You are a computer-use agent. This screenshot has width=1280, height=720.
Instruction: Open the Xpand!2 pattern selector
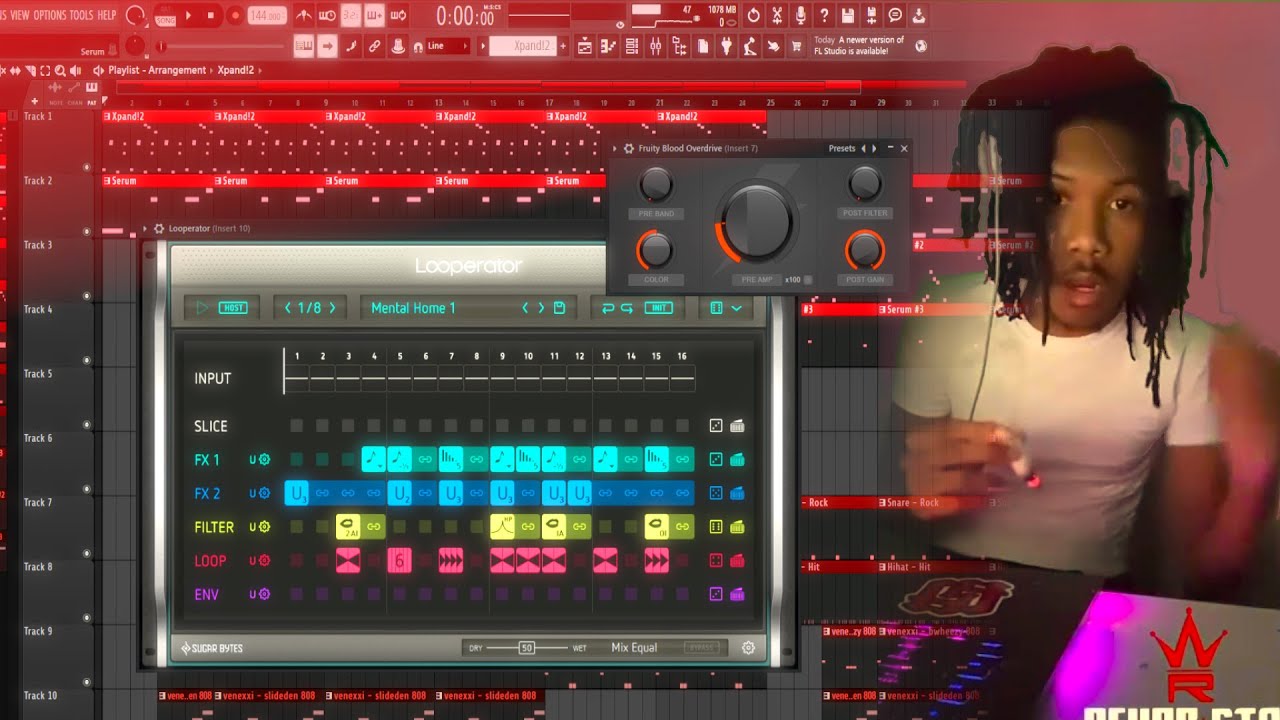click(522, 46)
